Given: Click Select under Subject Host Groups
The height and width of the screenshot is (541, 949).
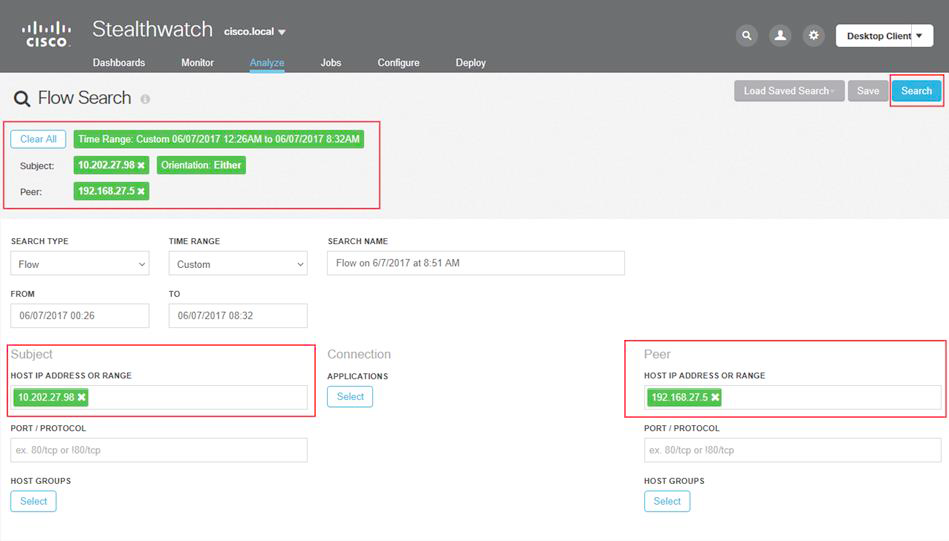Looking at the screenshot, I should tap(33, 501).
